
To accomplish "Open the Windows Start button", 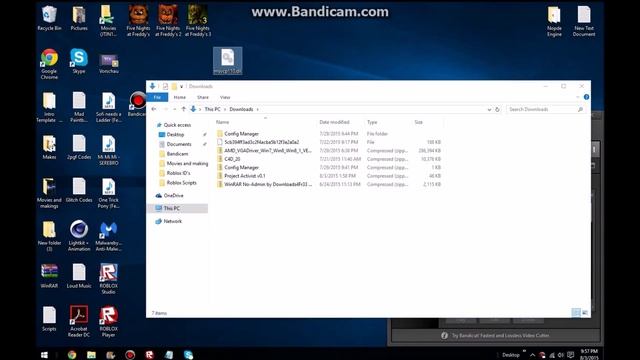I will click(x=44, y=355).
